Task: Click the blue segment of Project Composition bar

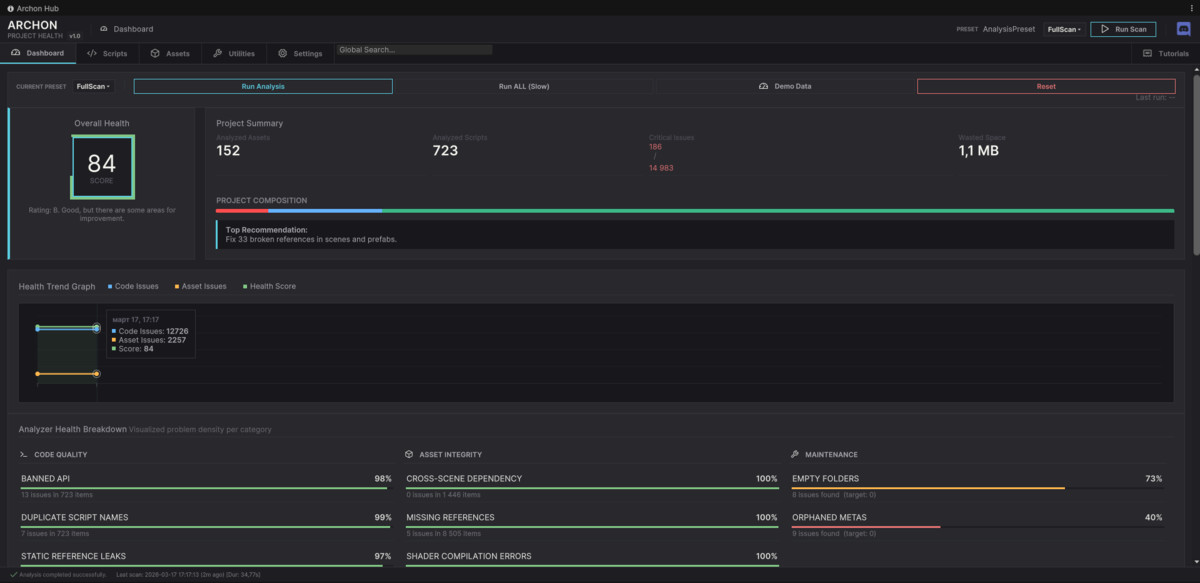Action: tap(325, 211)
